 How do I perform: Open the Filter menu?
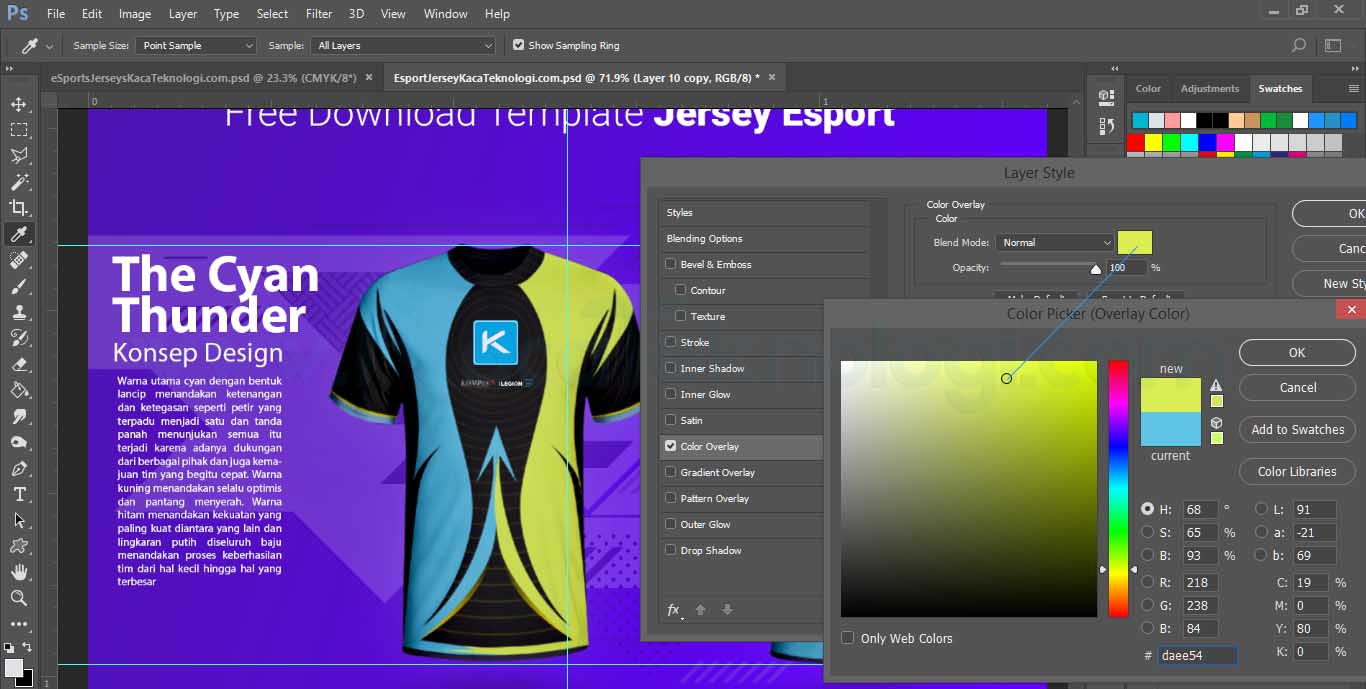318,13
